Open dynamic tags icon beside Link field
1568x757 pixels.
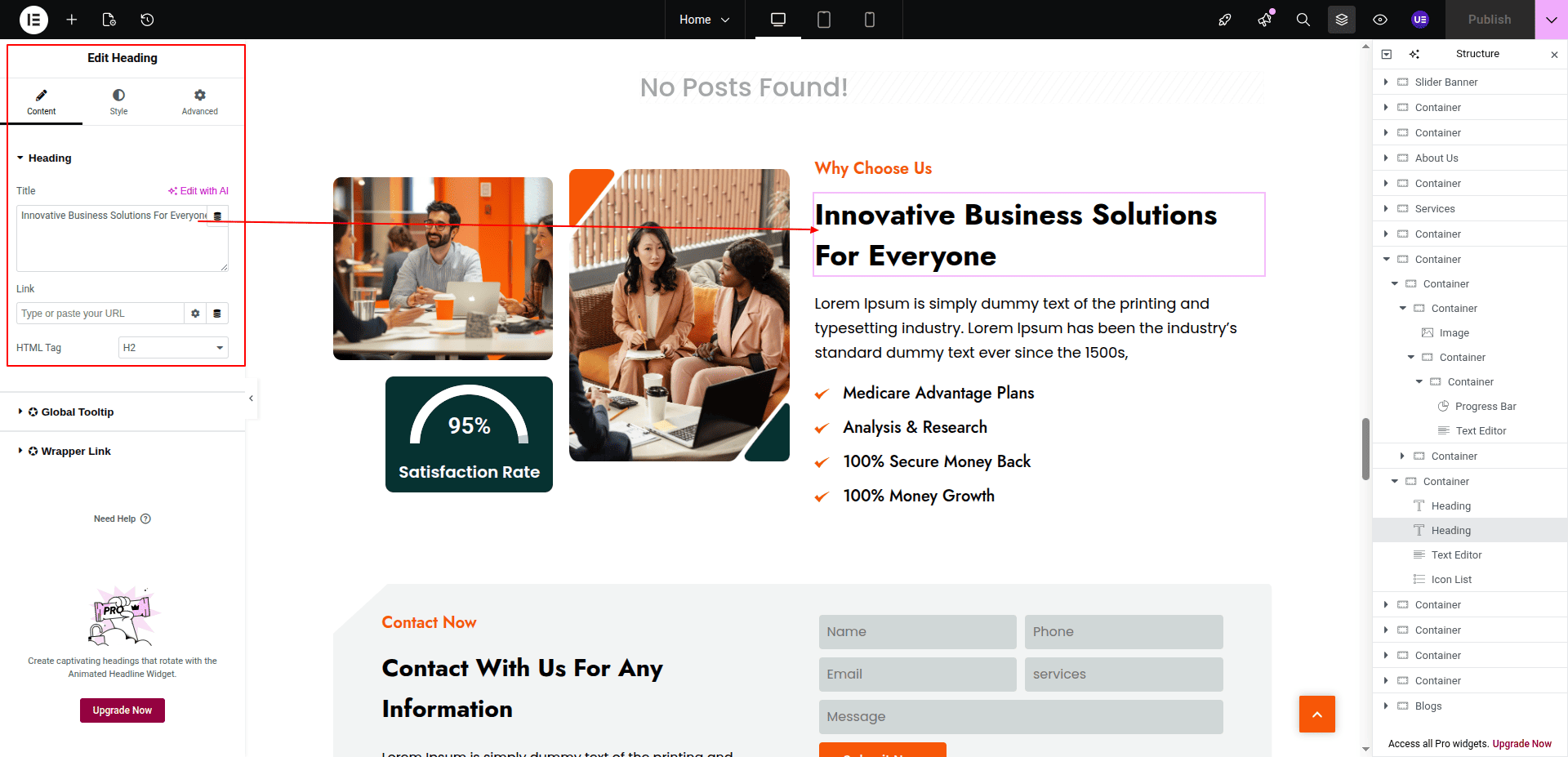(217, 314)
